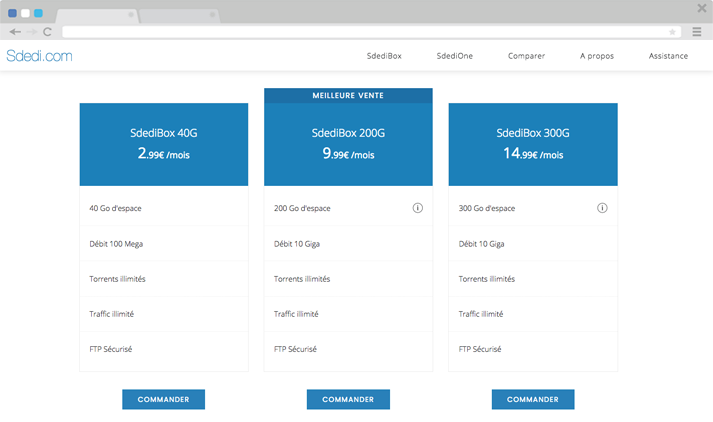
Task: Switch to the first browser tab
Action: (97, 16)
